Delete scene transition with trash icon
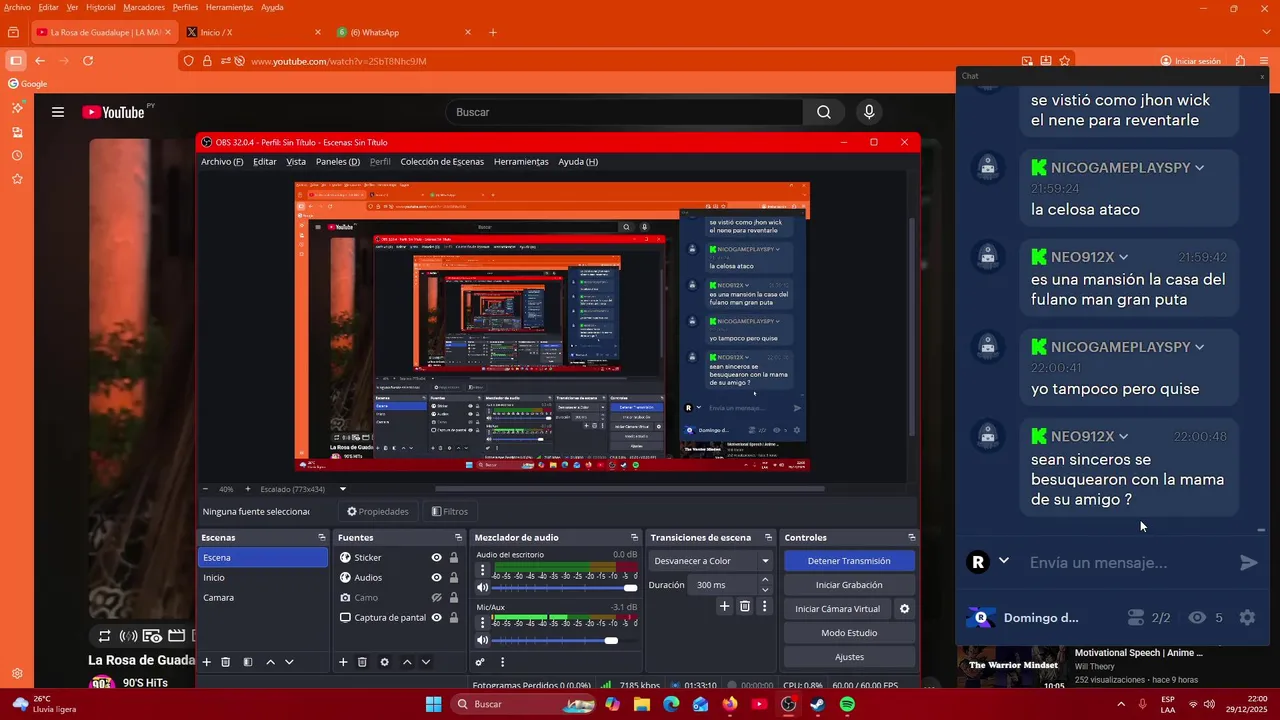 745,606
